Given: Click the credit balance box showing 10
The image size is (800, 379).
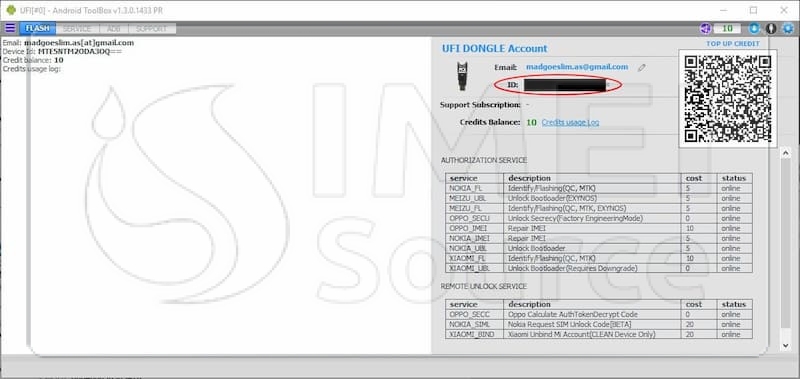Looking at the screenshot, I should point(727,29).
